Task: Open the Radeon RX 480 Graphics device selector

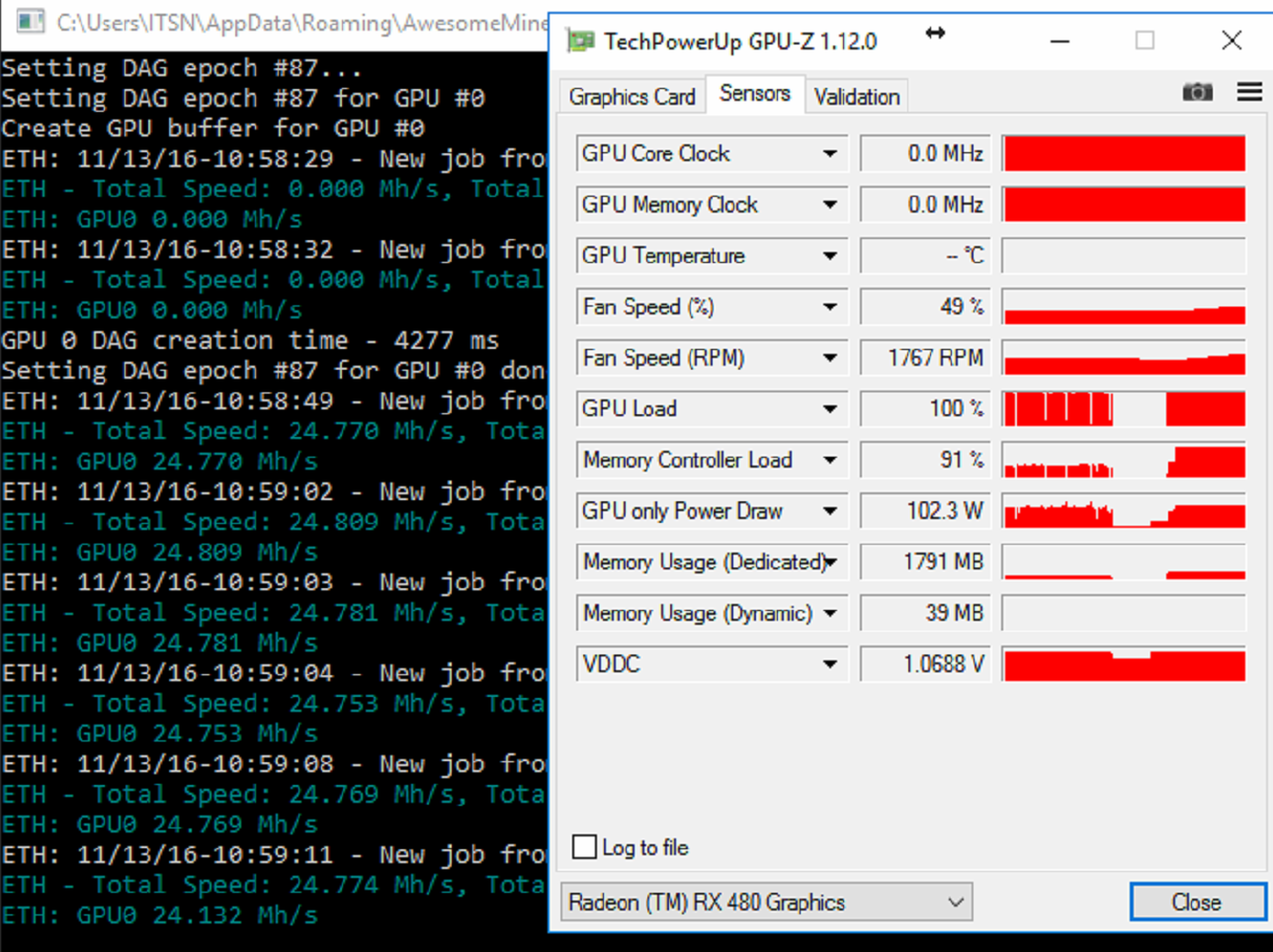Action: [x=767, y=903]
